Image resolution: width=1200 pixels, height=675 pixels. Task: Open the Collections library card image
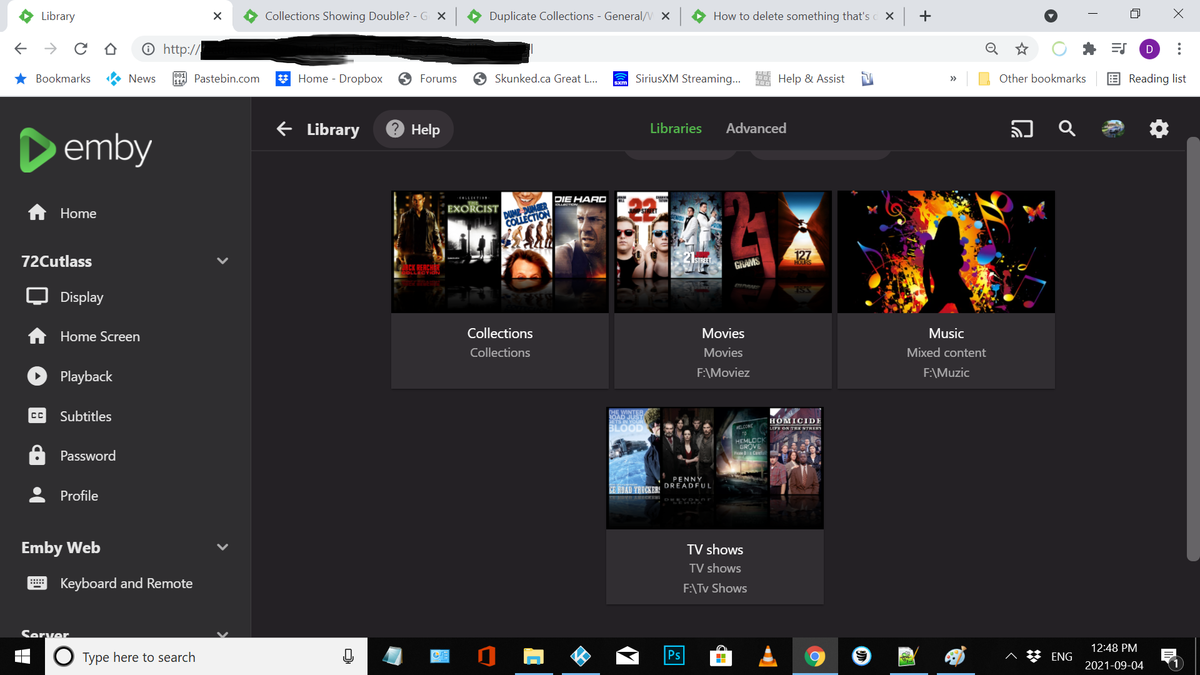pos(500,252)
